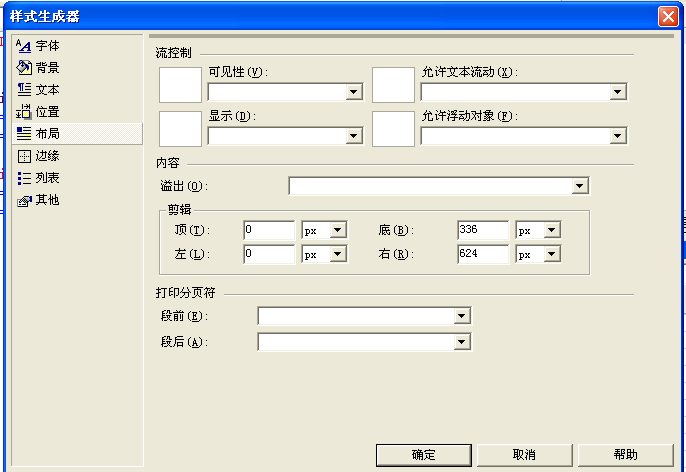Expand the 段前 page break dropdown
This screenshot has height=472, width=686.
pyautogui.click(x=462, y=316)
